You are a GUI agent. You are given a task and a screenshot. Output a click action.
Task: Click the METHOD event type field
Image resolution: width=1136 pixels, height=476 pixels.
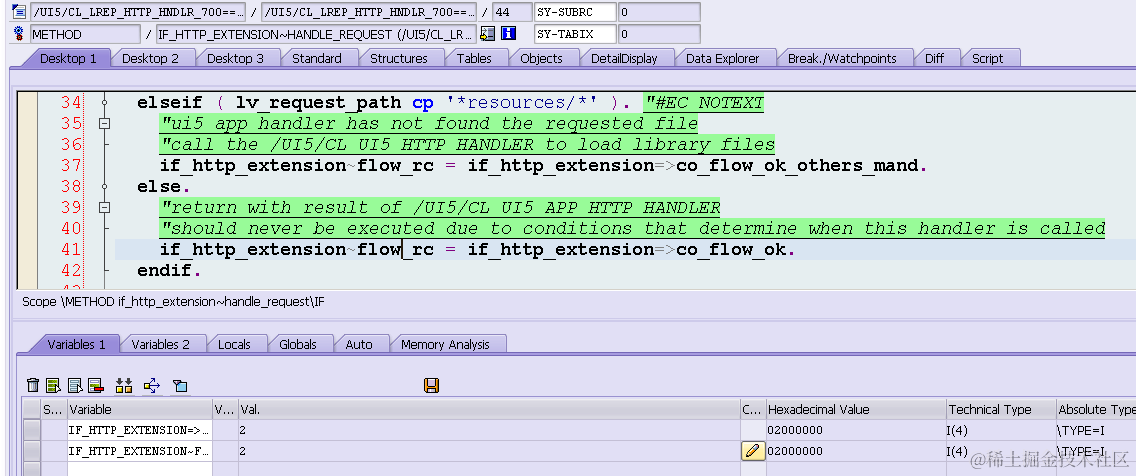(85, 34)
